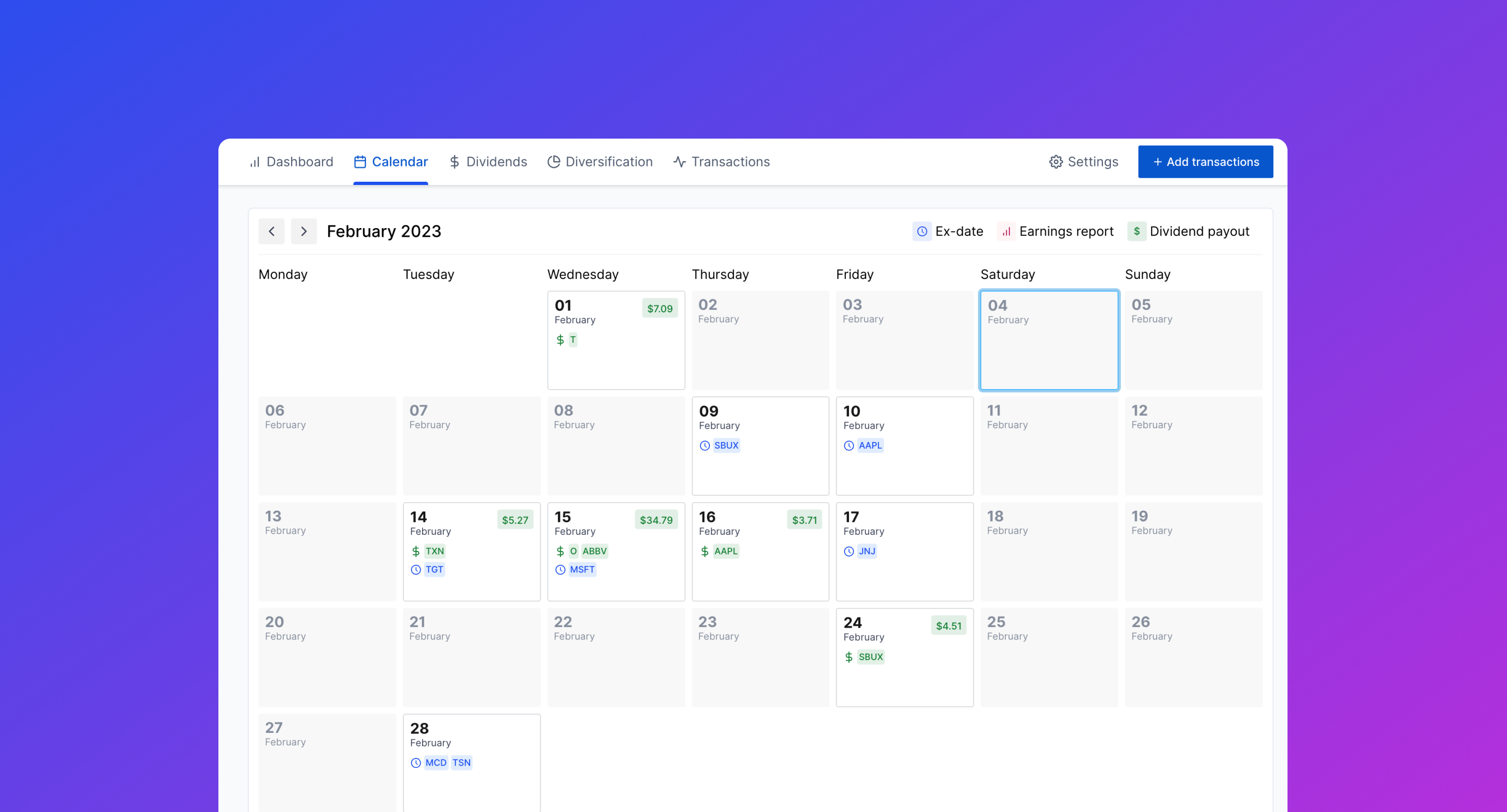Screen dimensions: 1507x812
Task: Open the Dashboard tab
Action: [292, 162]
